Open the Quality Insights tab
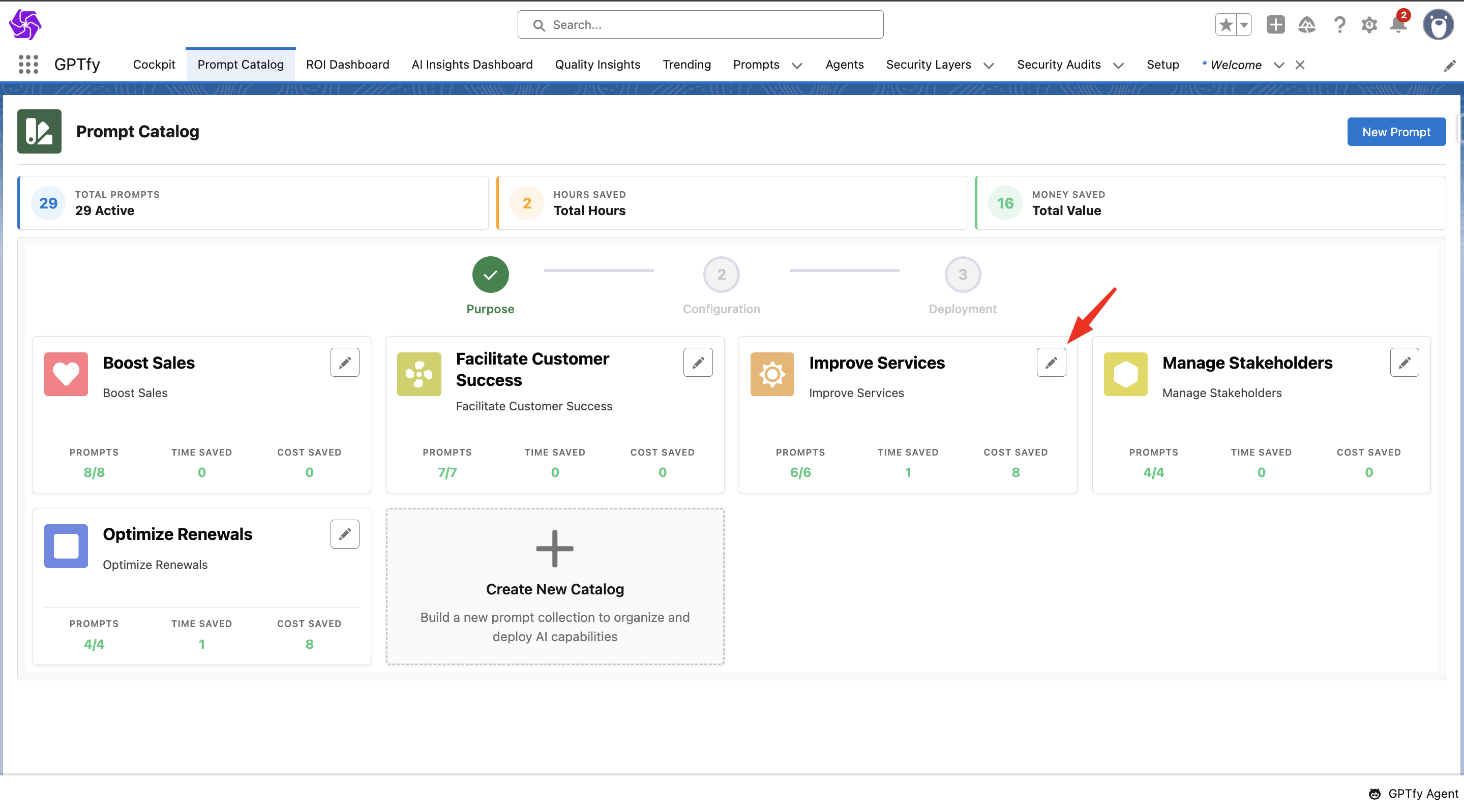This screenshot has width=1464, height=812. (597, 64)
